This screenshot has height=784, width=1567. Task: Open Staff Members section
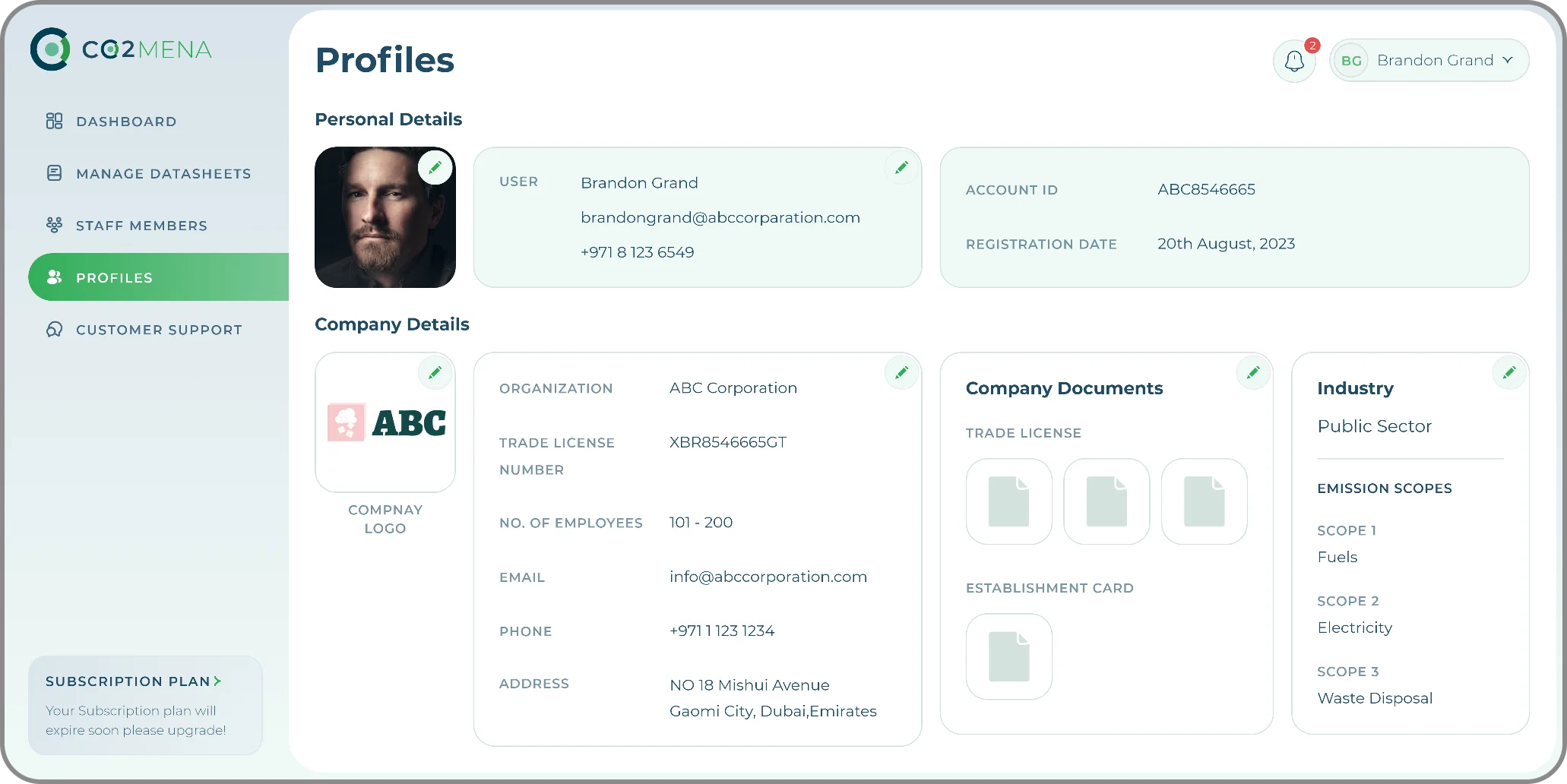click(141, 226)
